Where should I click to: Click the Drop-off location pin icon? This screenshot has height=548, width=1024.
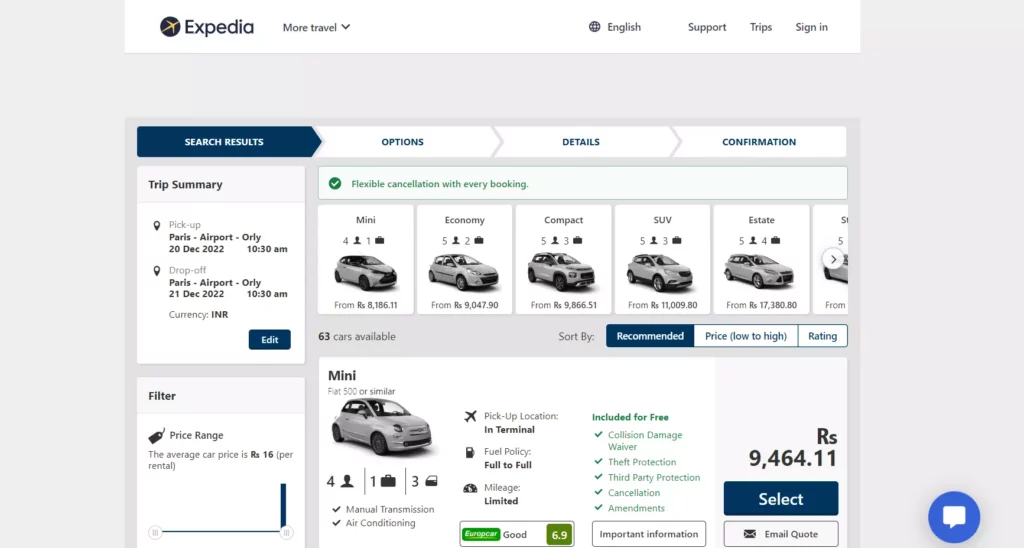point(157,271)
